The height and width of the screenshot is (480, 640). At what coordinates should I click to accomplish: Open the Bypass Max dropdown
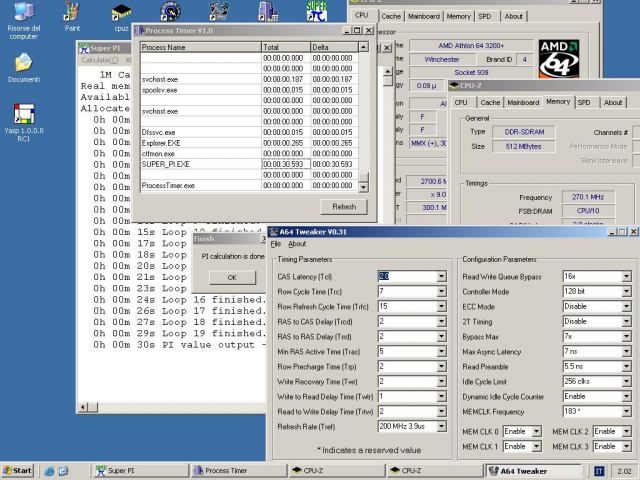coord(627,337)
